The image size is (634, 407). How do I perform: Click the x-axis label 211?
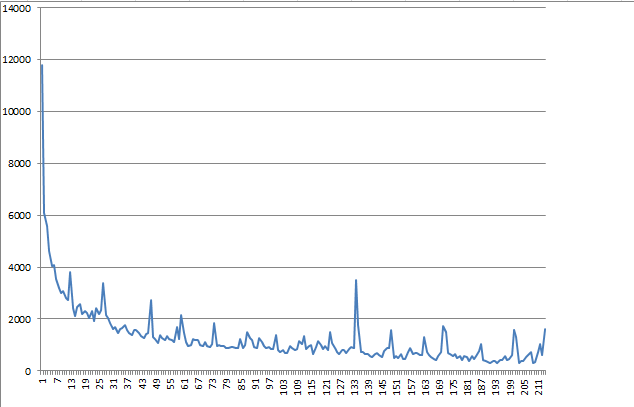(538, 386)
